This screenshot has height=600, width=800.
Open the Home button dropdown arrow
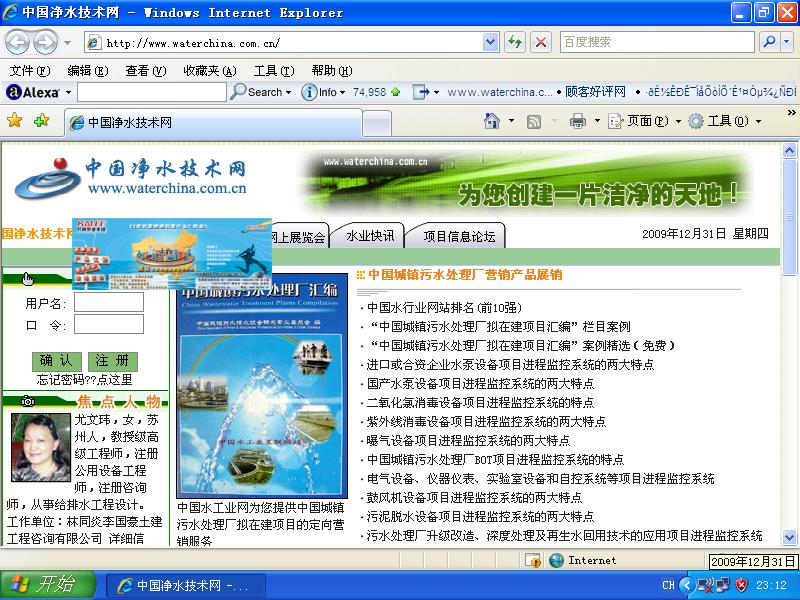(511, 121)
